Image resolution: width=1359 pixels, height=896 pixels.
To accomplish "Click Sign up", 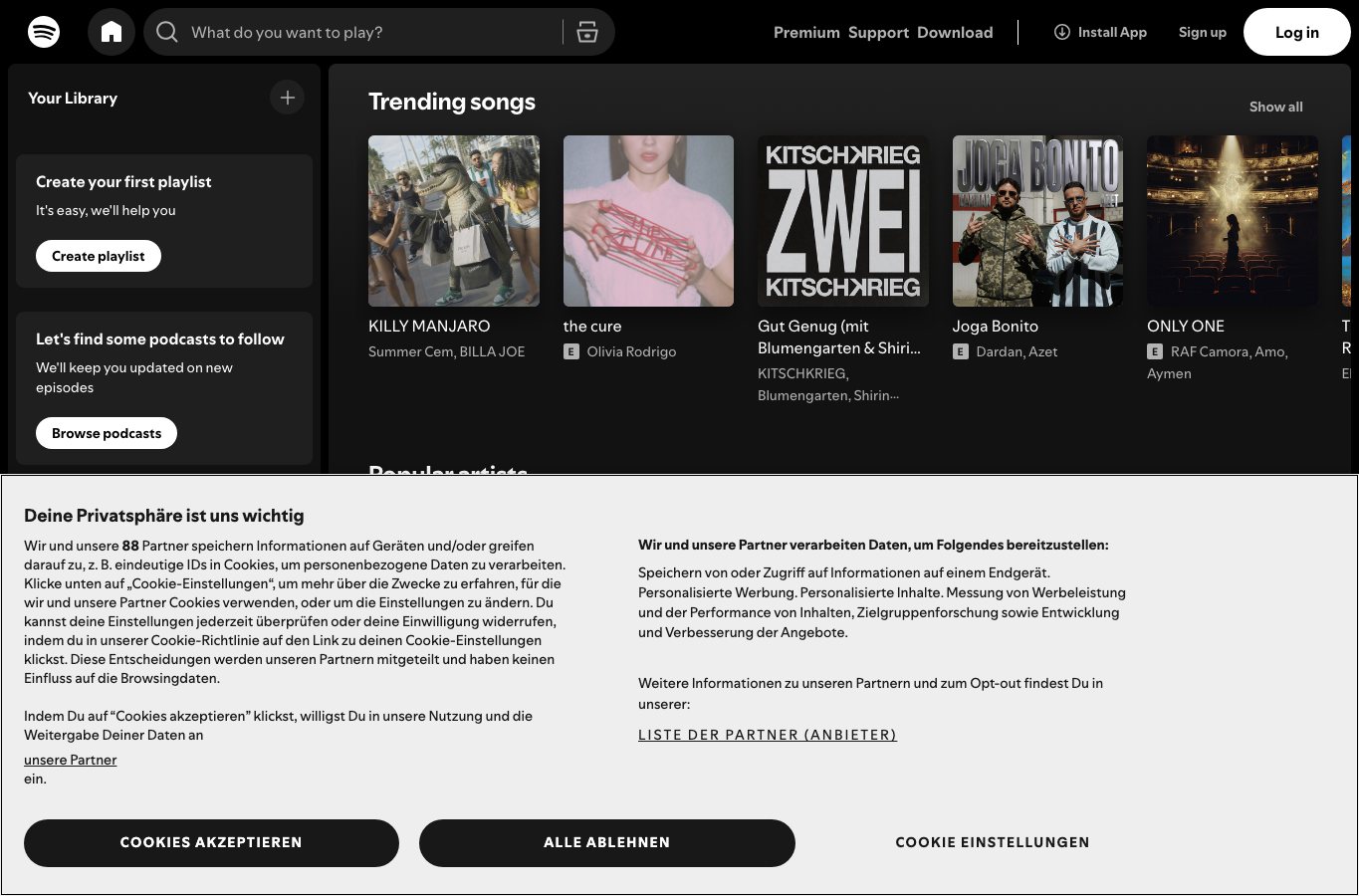I will point(1203,32).
